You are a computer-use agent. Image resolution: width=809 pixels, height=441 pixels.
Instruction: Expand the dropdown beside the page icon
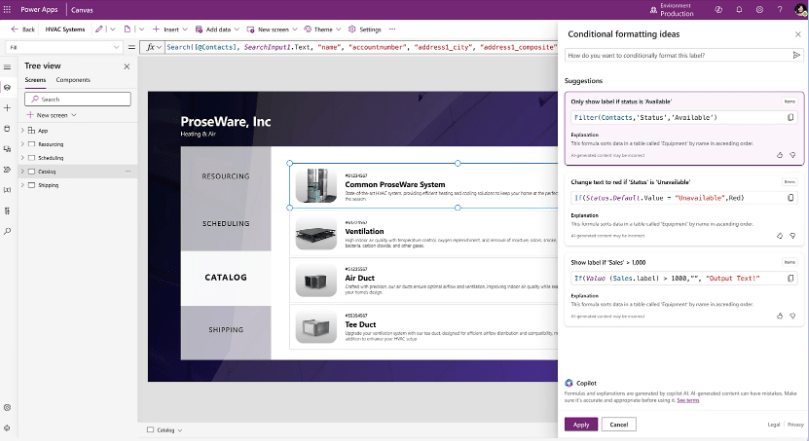pyautogui.click(x=141, y=29)
